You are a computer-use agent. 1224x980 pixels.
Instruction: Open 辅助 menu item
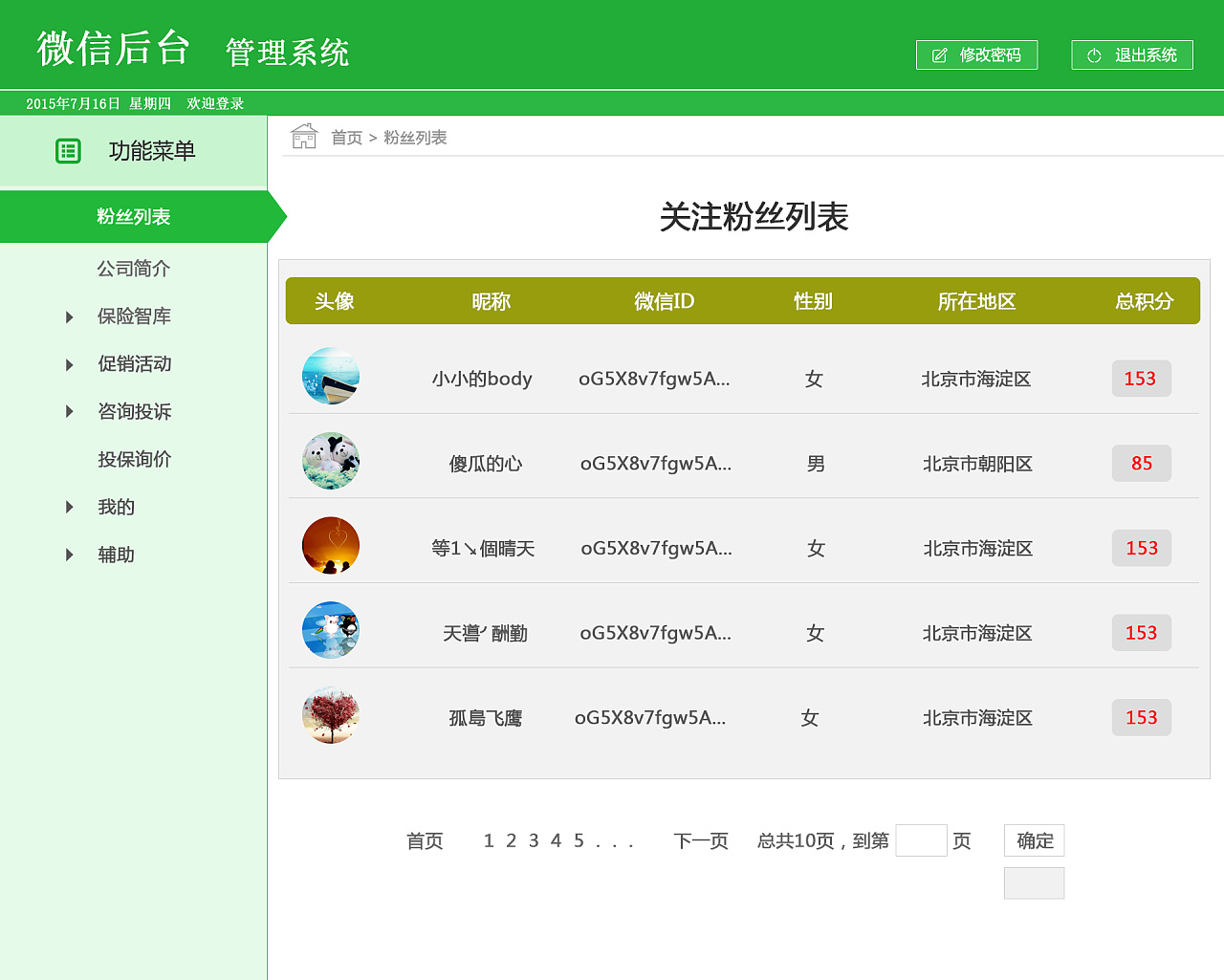pos(116,555)
